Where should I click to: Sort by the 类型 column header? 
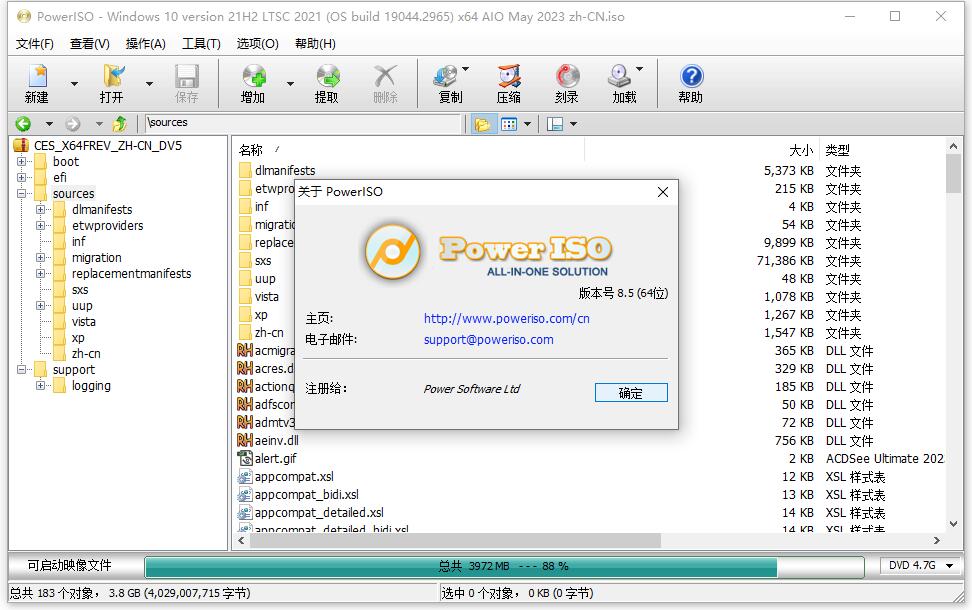837,150
